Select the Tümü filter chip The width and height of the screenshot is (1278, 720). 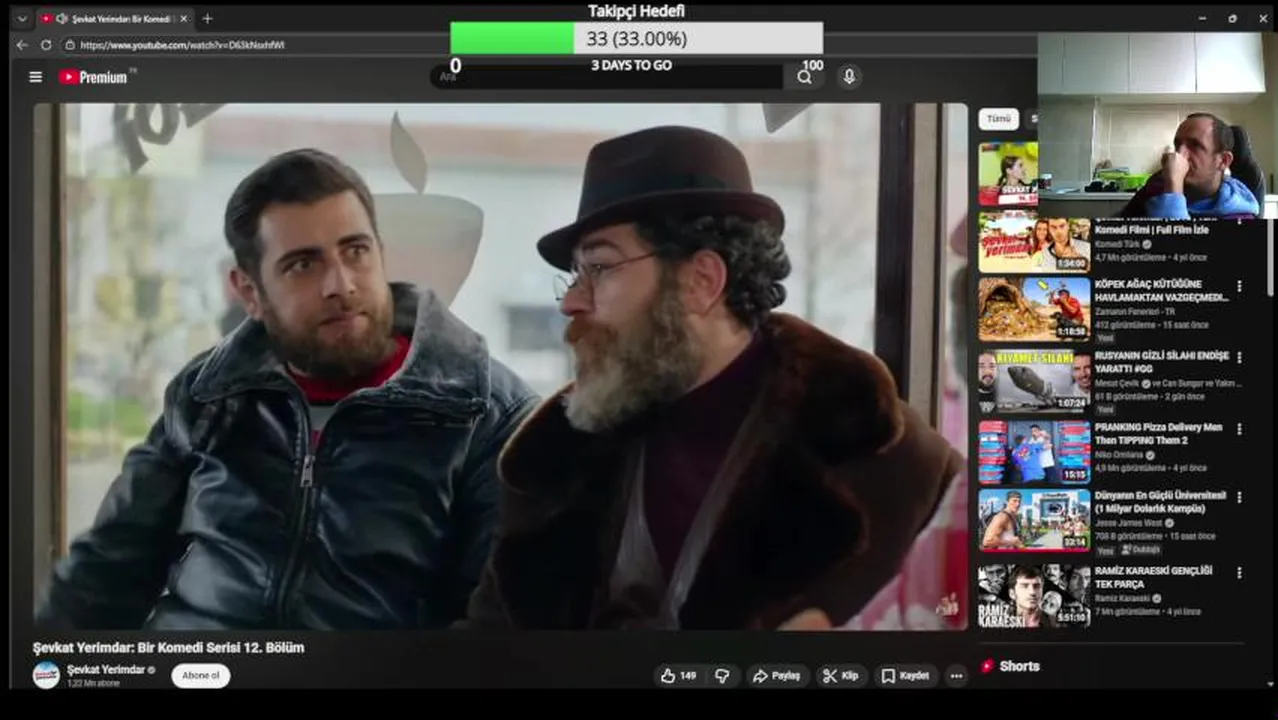(x=998, y=119)
